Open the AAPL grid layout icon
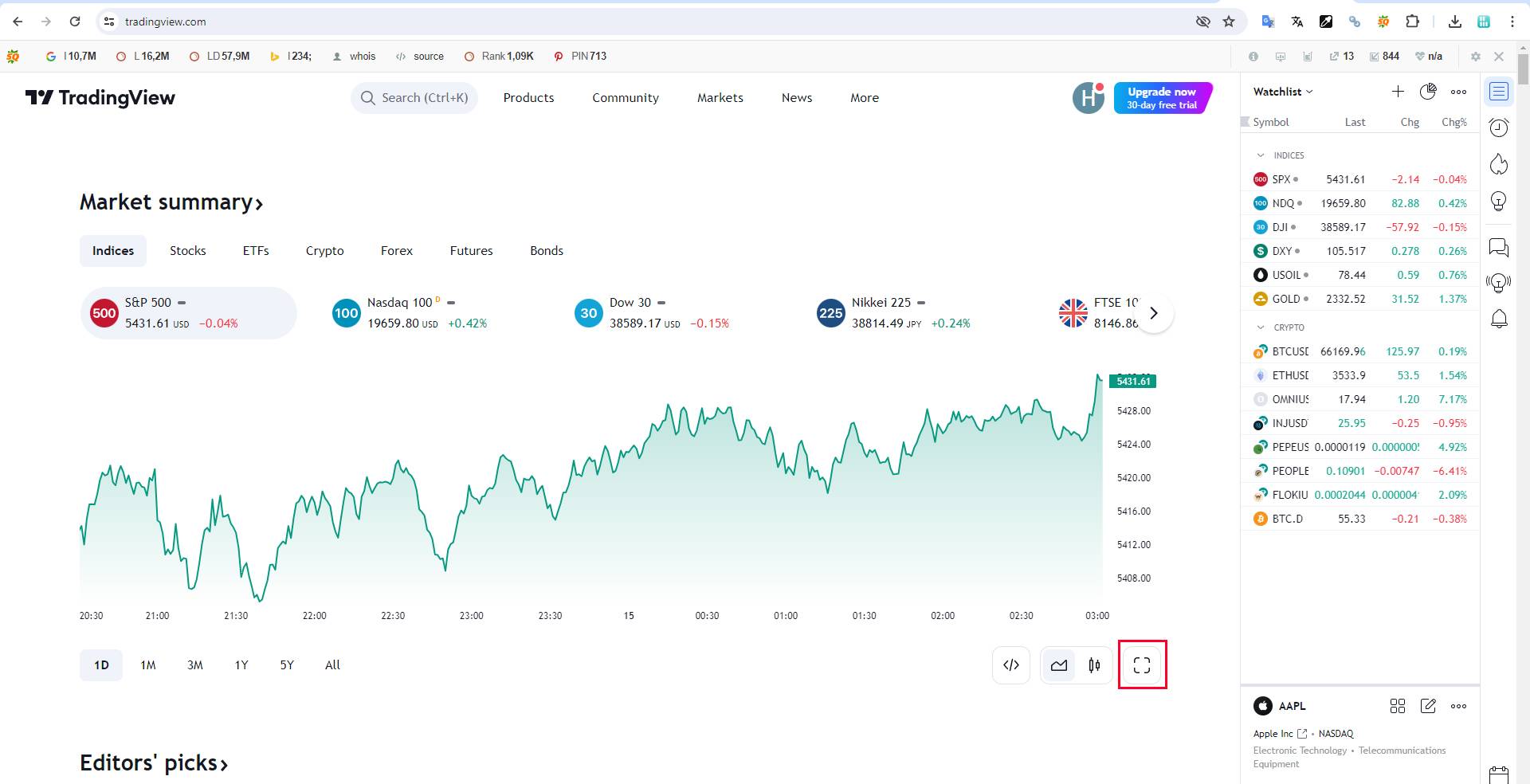This screenshot has height=784, width=1530. coord(1398,706)
